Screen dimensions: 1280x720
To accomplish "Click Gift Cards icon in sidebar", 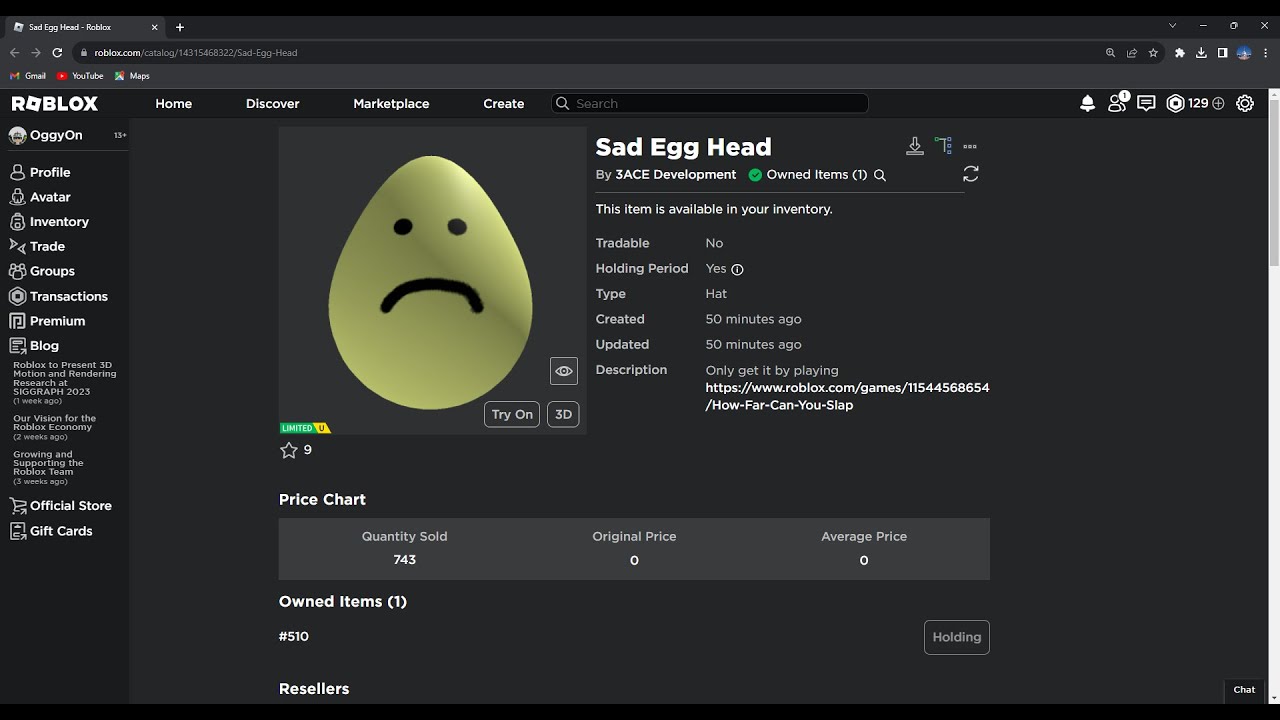I will coord(17,531).
